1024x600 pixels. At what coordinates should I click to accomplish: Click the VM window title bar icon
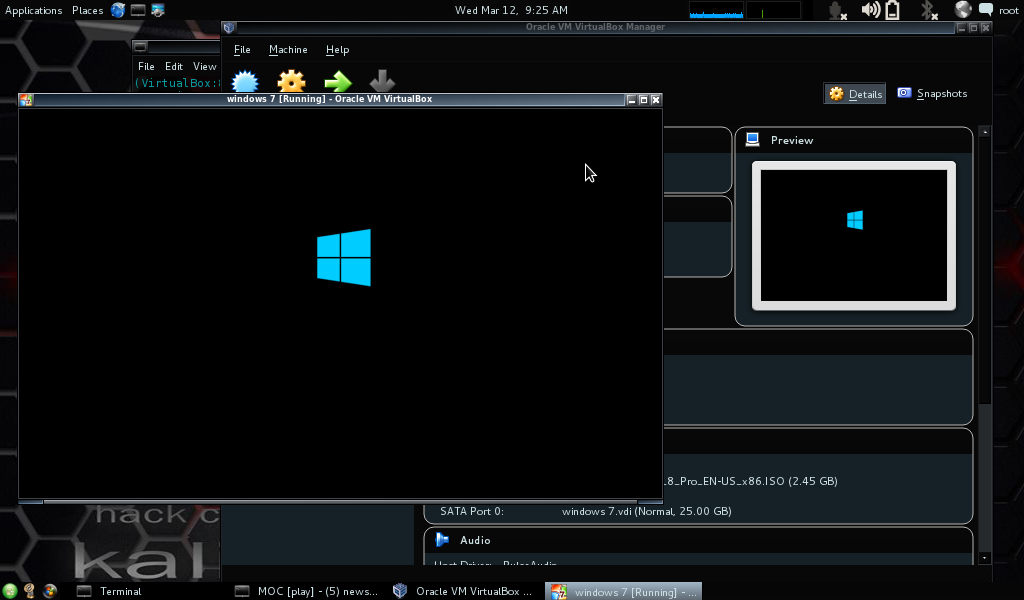(26, 99)
